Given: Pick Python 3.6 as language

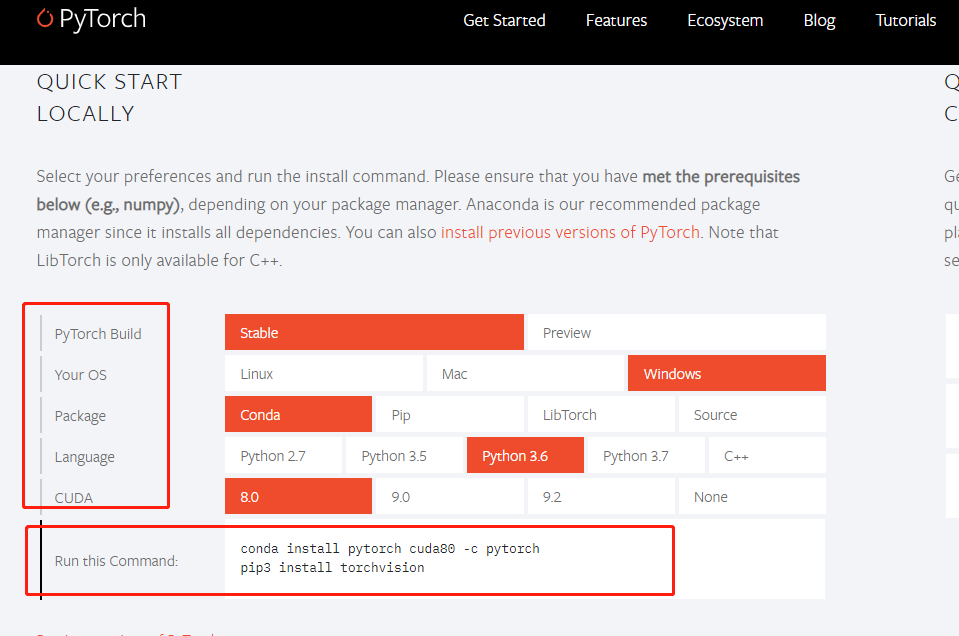Looking at the screenshot, I should pyautogui.click(x=525, y=456).
